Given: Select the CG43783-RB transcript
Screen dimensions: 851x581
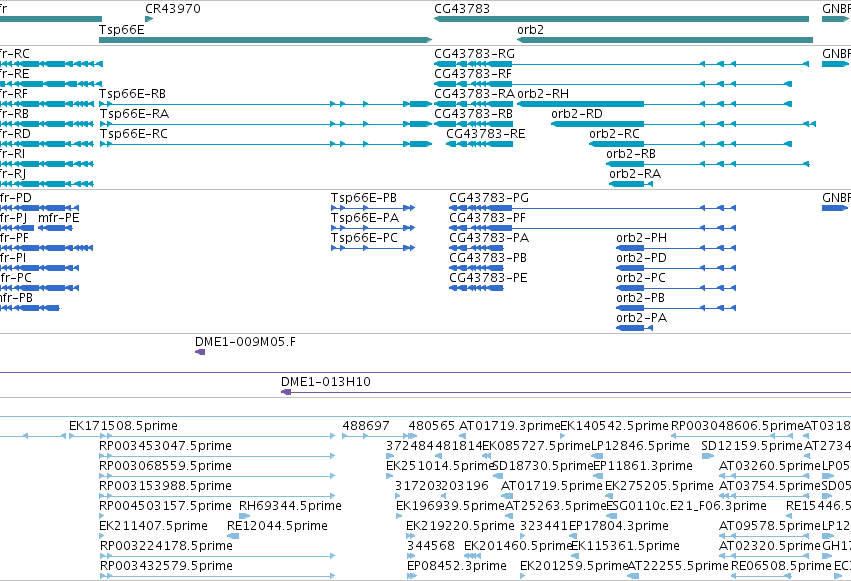Looking at the screenshot, I should [x=473, y=124].
